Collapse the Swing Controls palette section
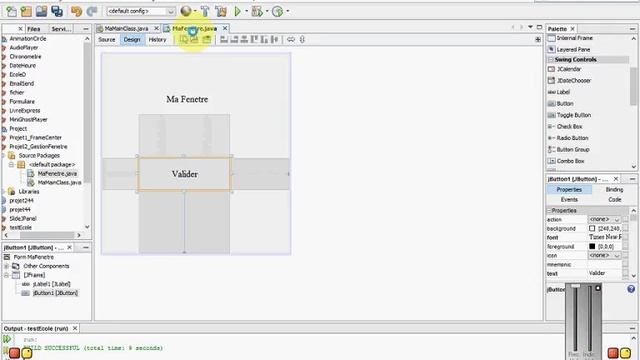The width and height of the screenshot is (640, 360). (x=551, y=60)
